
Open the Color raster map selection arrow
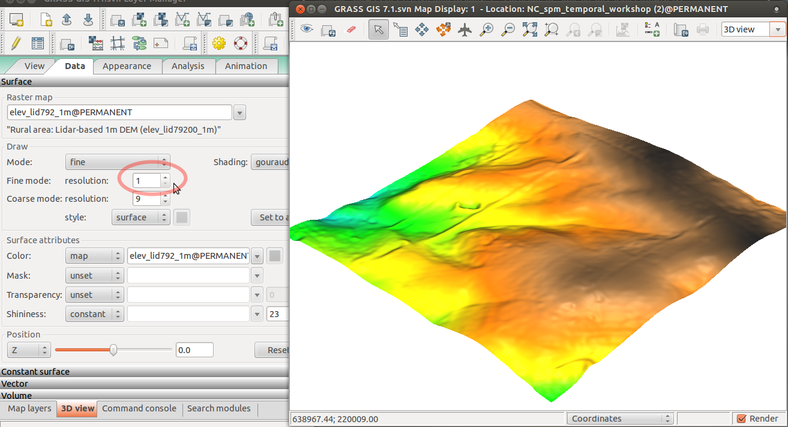257,256
